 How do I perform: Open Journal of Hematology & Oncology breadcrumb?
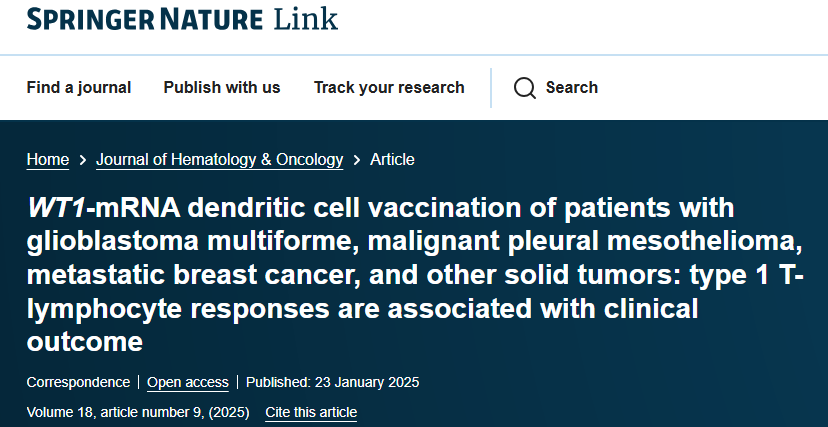[220, 160]
